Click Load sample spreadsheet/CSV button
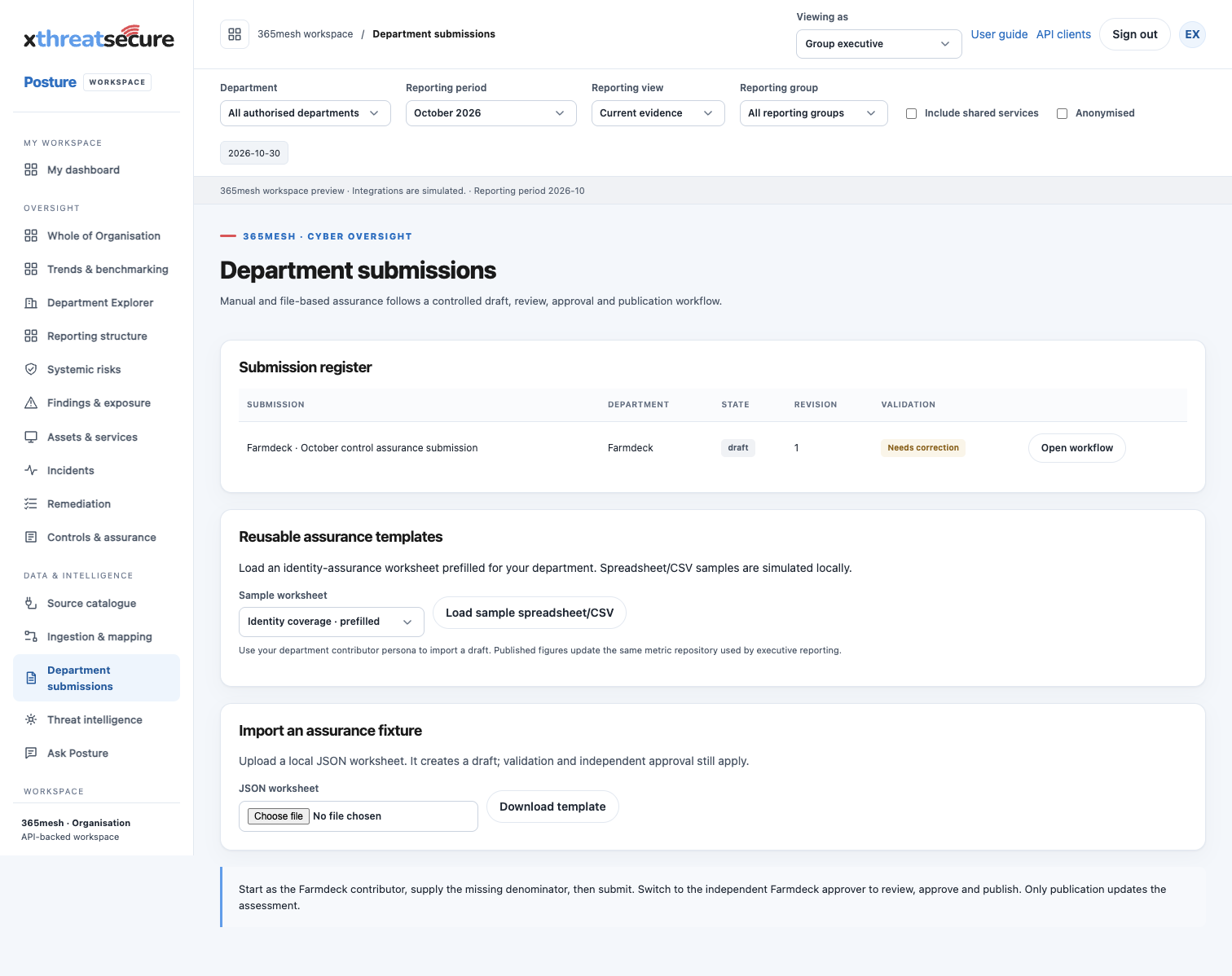The height and width of the screenshot is (976, 1232). pyautogui.click(x=530, y=613)
